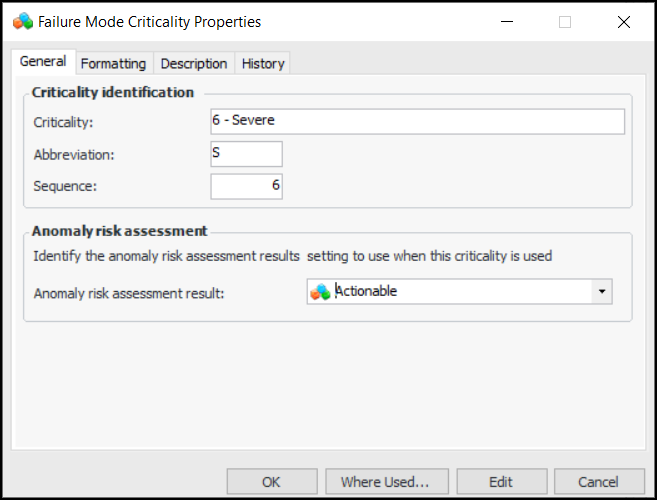This screenshot has width=657, height=500.
Task: Switch to the General tab
Action: (x=43, y=62)
